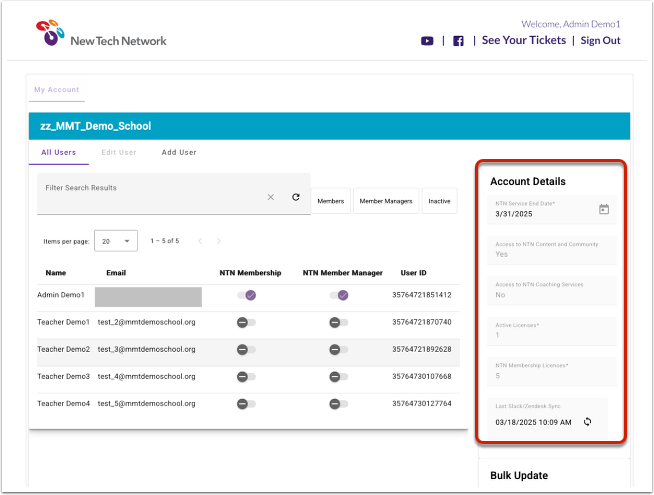Enable NTN Membership for Teacher Demo1
Screen dimensions: 654x495
click(245, 322)
